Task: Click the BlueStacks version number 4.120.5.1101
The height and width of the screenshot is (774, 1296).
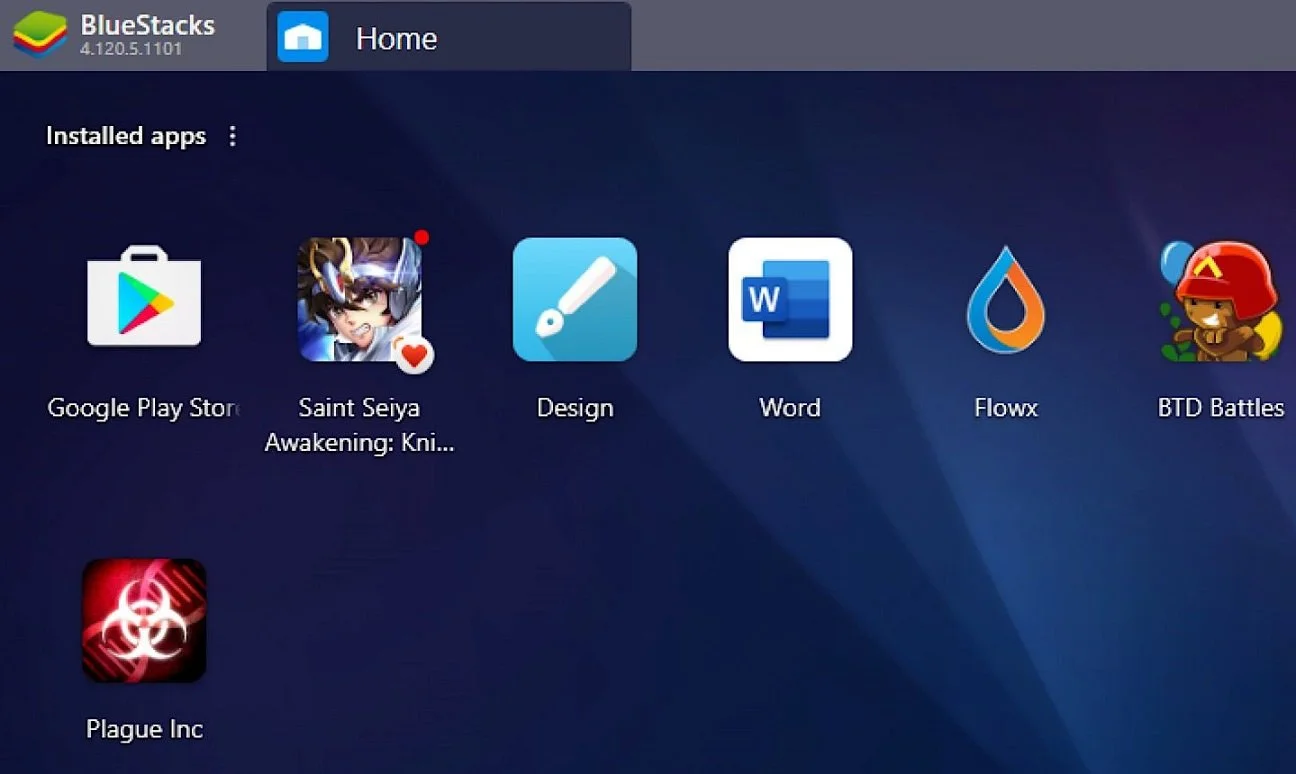Action: (x=131, y=49)
